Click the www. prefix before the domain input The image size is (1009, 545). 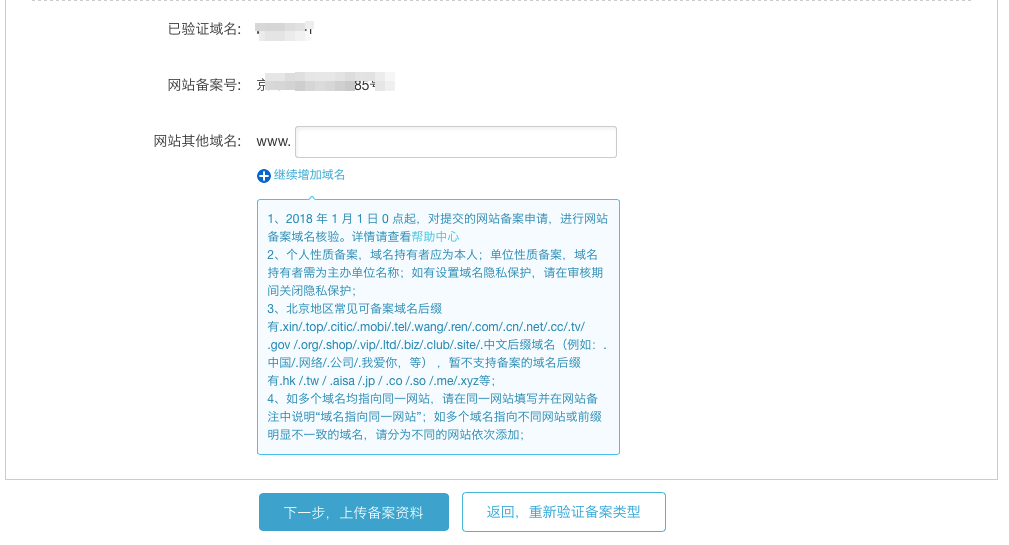(273, 142)
